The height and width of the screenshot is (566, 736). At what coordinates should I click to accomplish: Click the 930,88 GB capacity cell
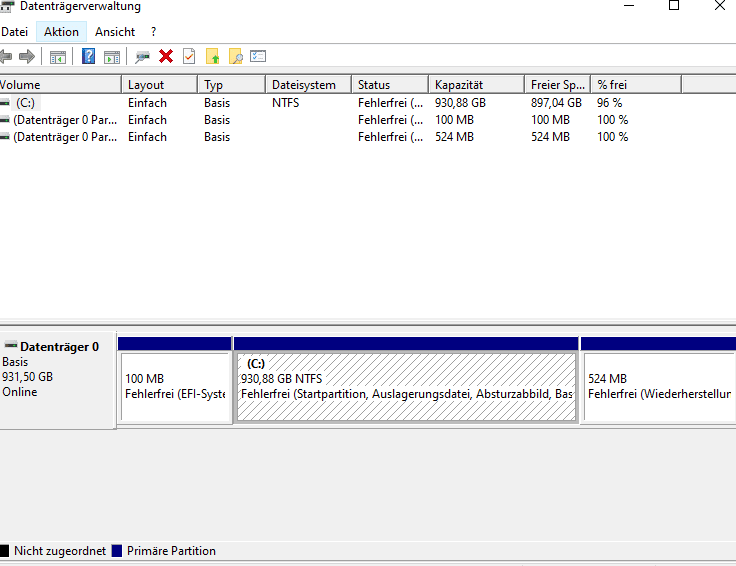click(x=460, y=103)
